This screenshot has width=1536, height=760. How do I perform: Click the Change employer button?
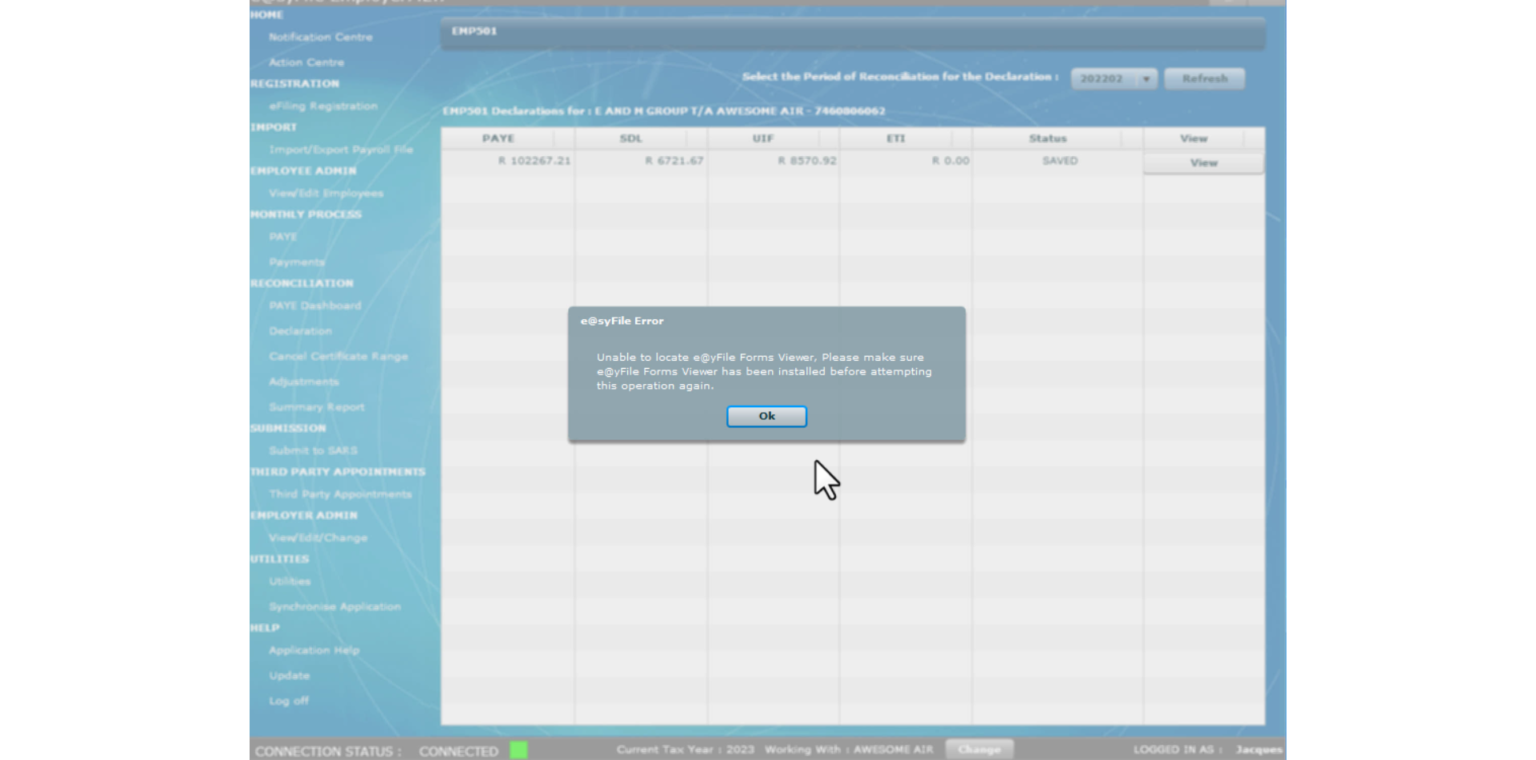[x=979, y=749]
